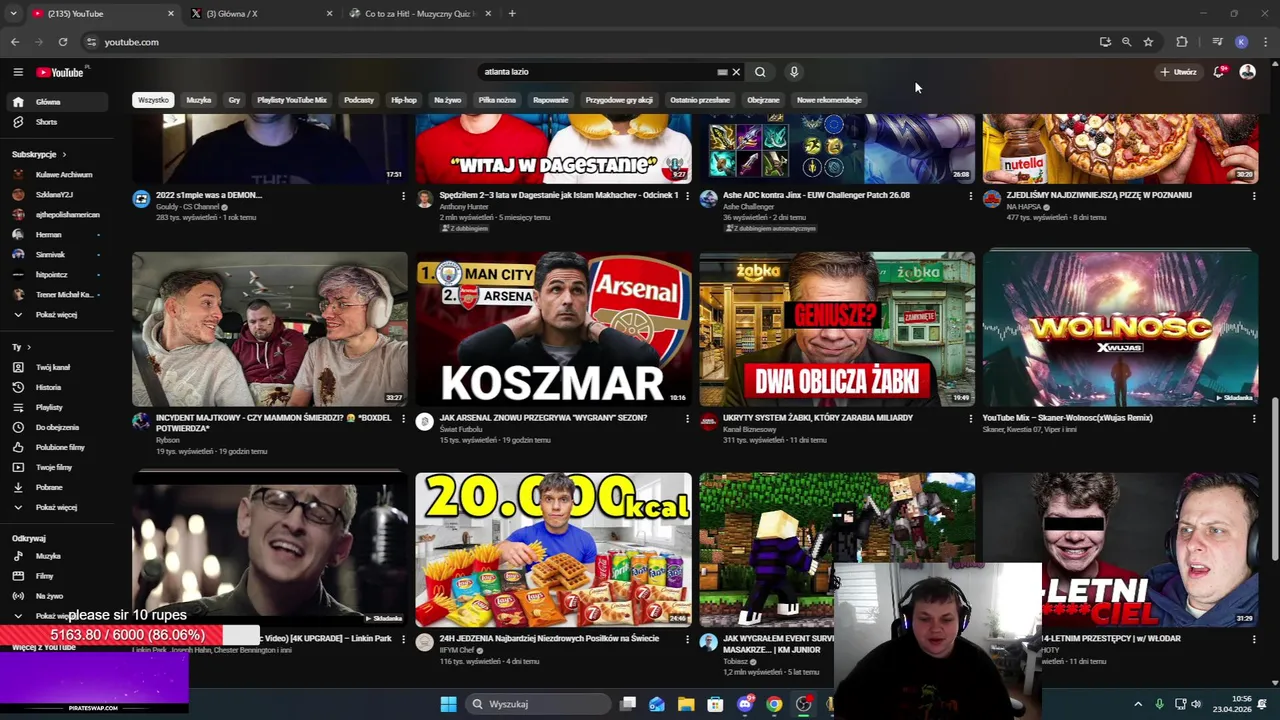Open Historia watch history

55,387
